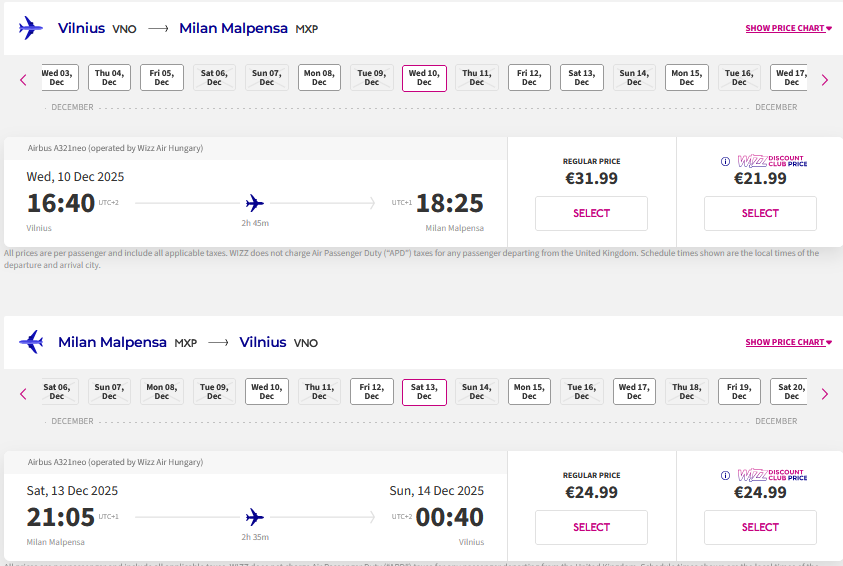Click the info icon beside WIZZ Discount Club price
Screen dimensions: 843x566
coord(726,162)
